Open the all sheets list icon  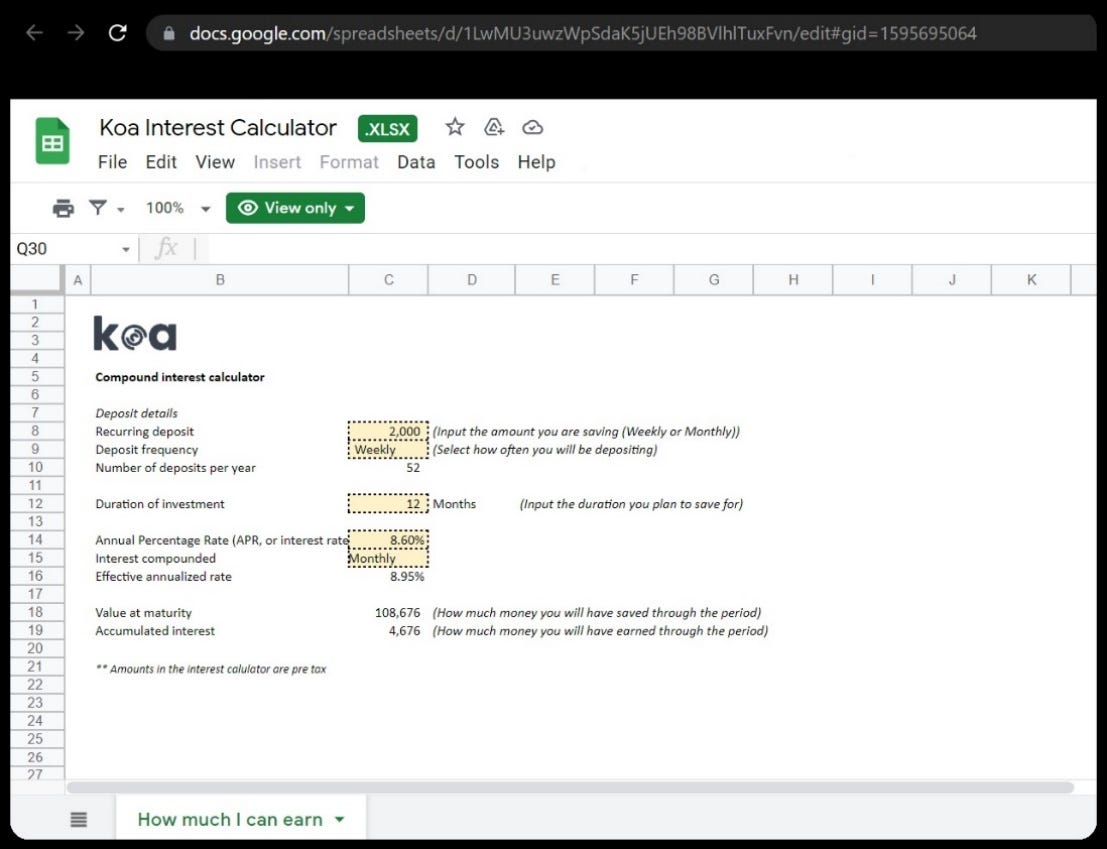tap(79, 819)
